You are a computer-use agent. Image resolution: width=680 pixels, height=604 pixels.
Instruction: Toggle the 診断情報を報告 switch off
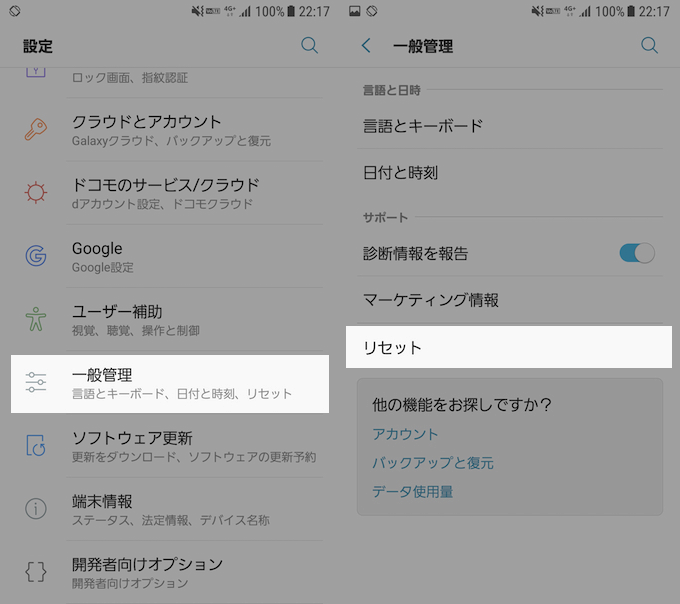point(637,253)
